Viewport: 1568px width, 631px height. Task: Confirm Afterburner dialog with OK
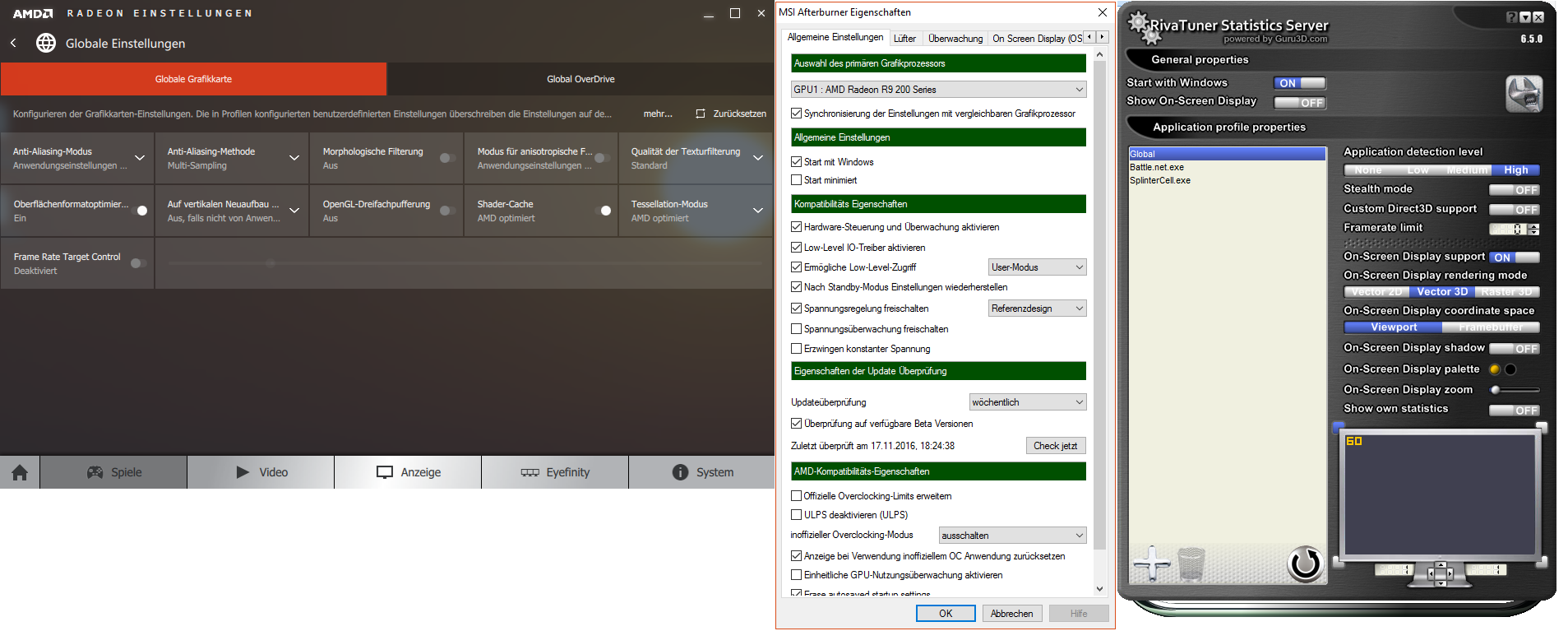(x=946, y=614)
